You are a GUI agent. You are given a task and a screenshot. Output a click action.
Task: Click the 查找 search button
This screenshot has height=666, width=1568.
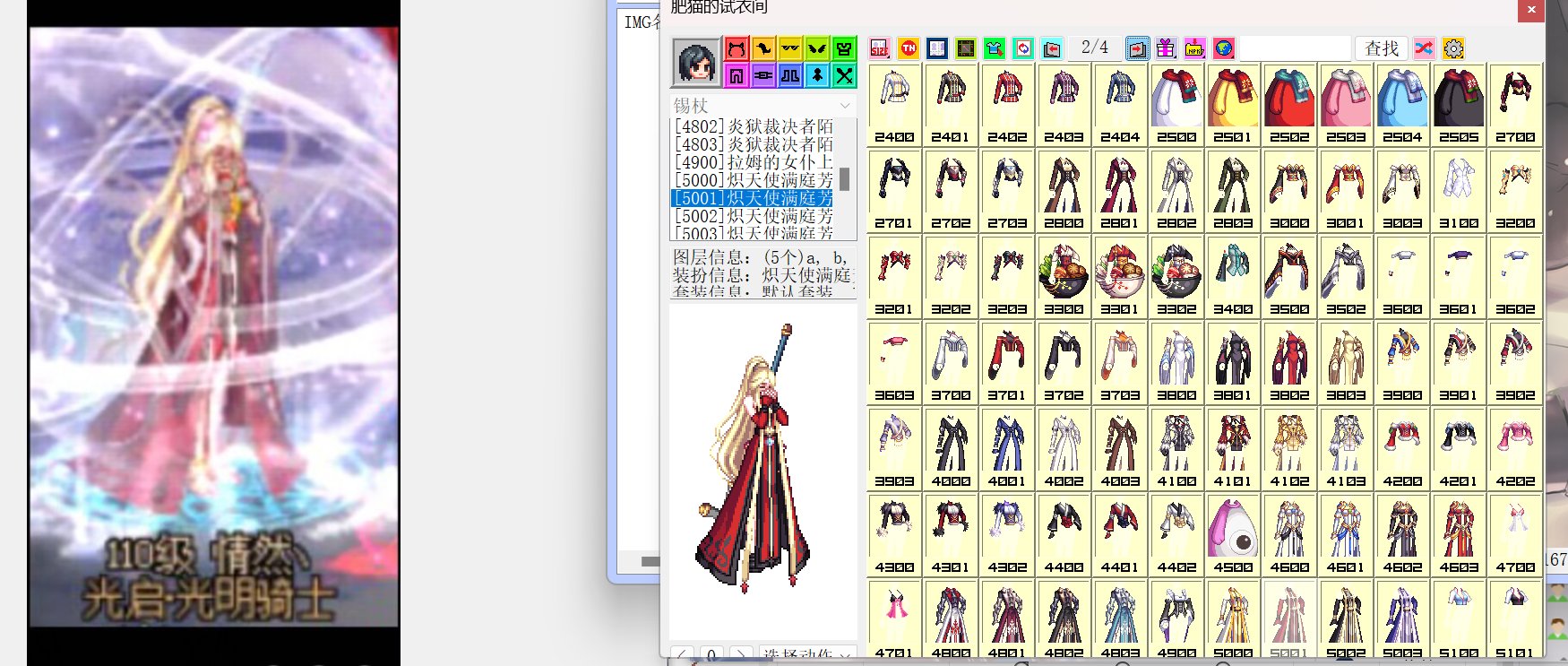pyautogui.click(x=1382, y=48)
